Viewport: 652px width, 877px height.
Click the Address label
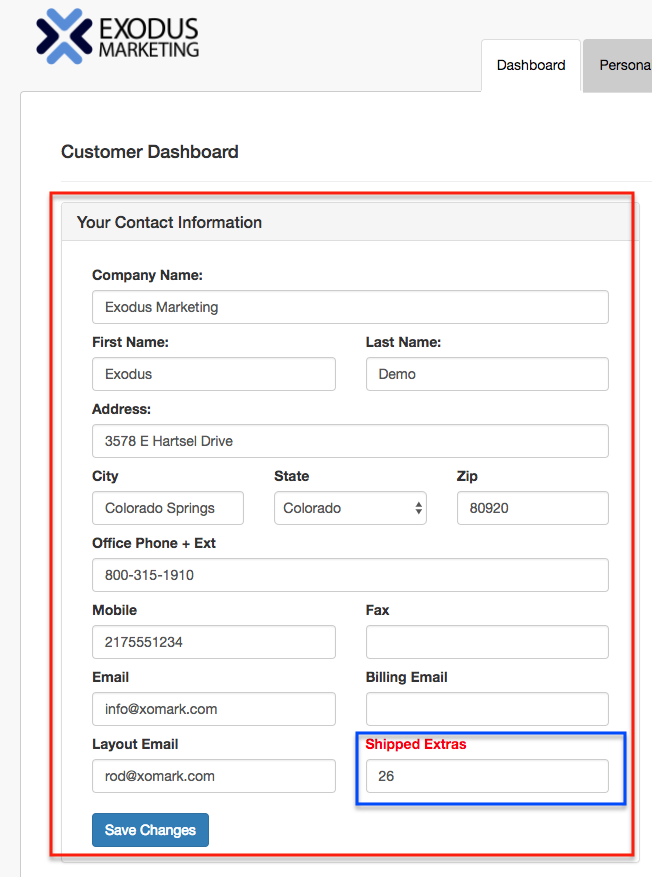click(121, 409)
